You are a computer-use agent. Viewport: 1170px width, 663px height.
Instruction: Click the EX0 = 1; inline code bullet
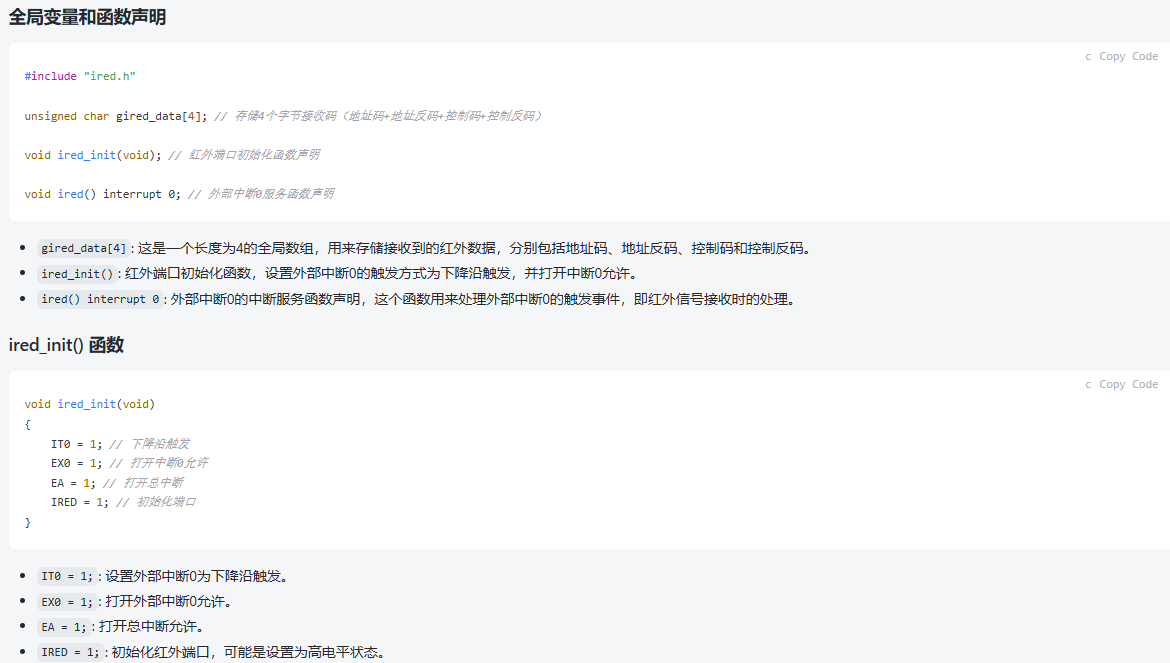(67, 602)
